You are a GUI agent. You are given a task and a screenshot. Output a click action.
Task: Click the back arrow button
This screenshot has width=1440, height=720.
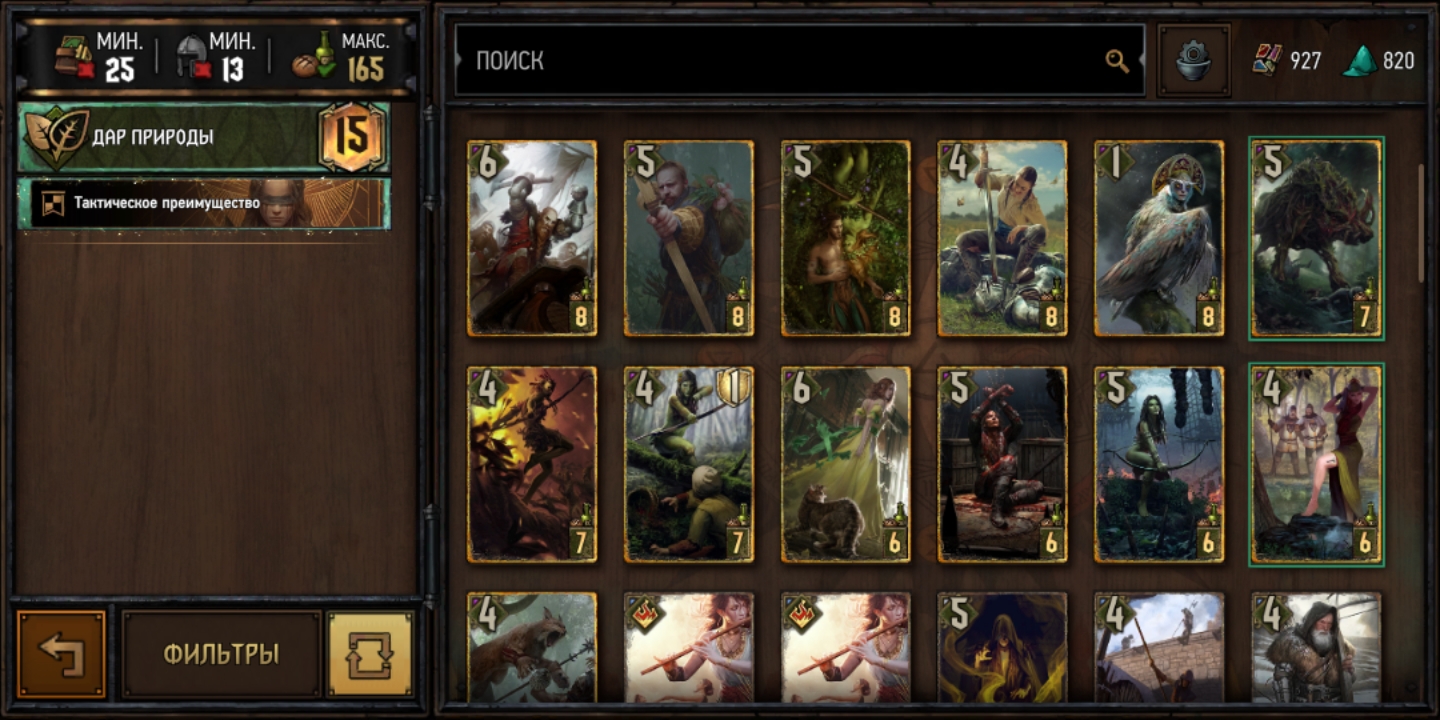coord(61,654)
